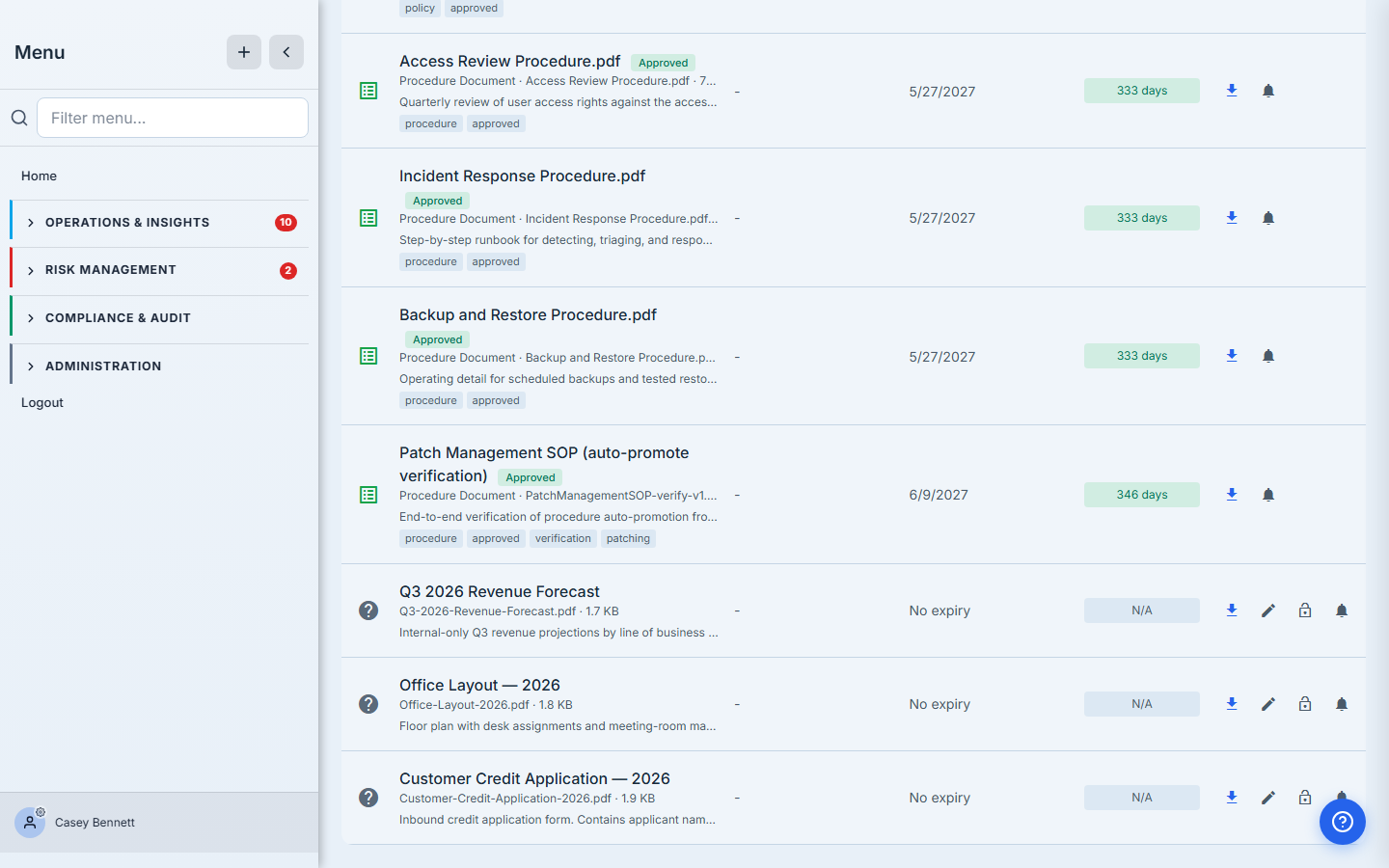Open Access Review Procedure.pdf title
The height and width of the screenshot is (868, 1389).
509,61
